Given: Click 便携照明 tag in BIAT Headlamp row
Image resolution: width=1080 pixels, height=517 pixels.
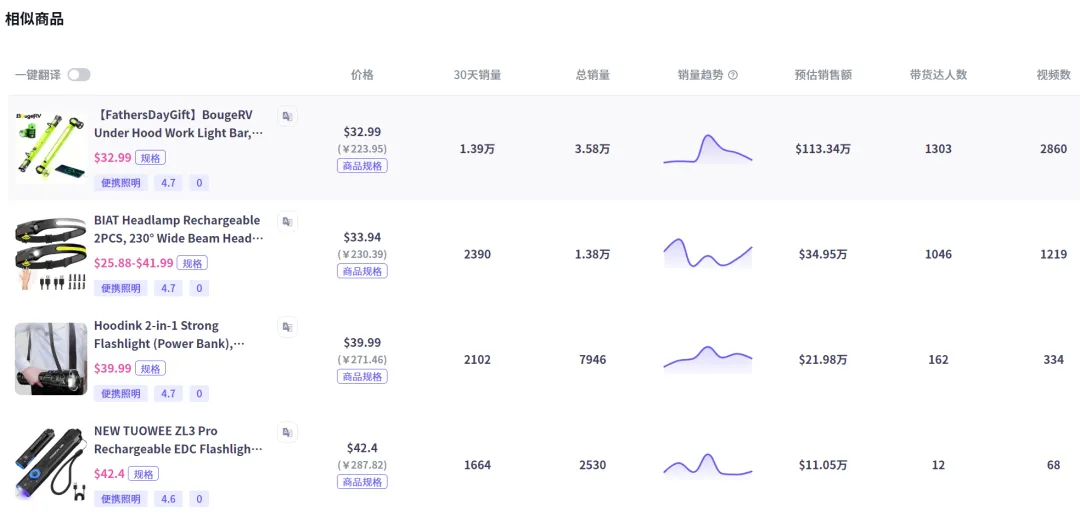Looking at the screenshot, I should (x=121, y=288).
